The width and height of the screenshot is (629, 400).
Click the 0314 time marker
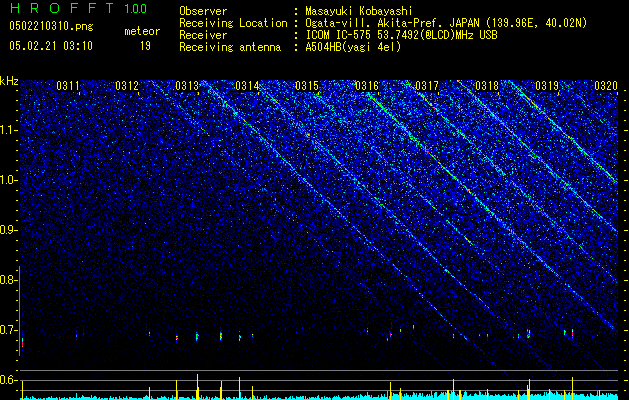[247, 86]
